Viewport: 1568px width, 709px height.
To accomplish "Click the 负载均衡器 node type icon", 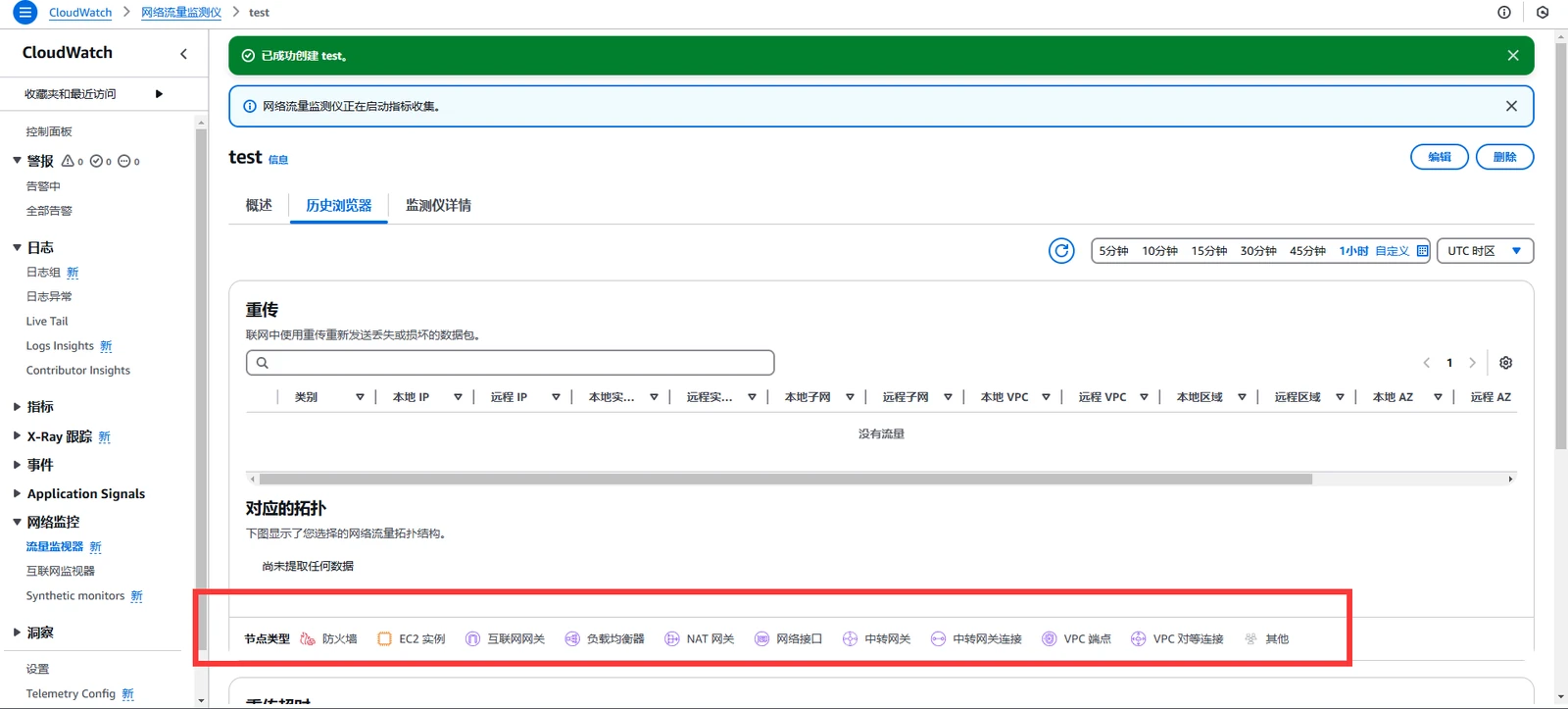I will tap(572, 639).
